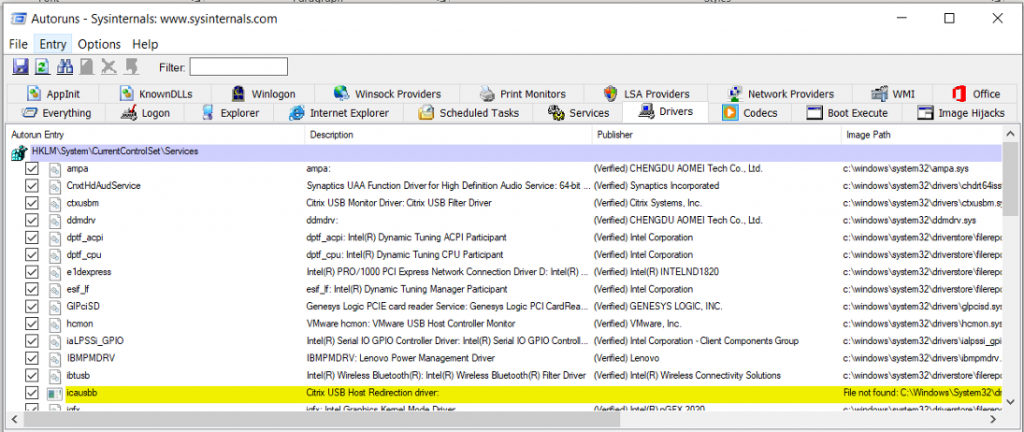Open the Image Hijacks tab
The height and width of the screenshot is (432, 1024).
961,113
